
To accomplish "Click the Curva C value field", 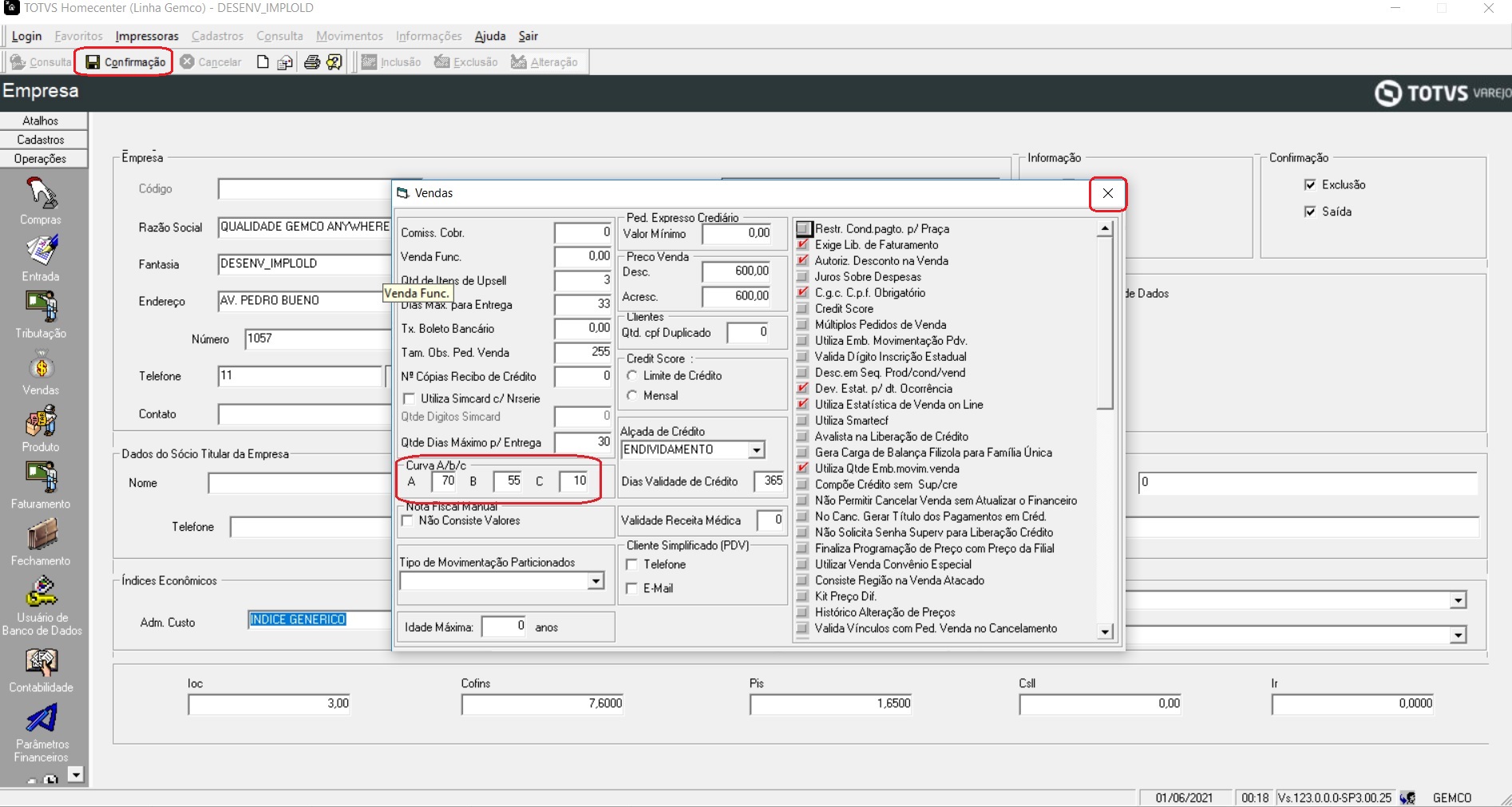I will 574,481.
